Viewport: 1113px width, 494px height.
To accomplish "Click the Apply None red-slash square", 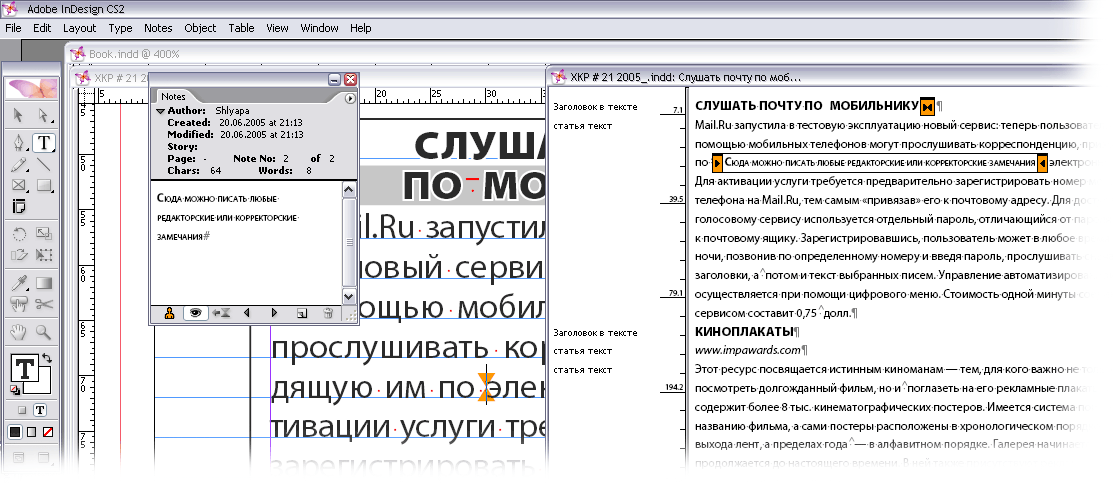I will (48, 432).
